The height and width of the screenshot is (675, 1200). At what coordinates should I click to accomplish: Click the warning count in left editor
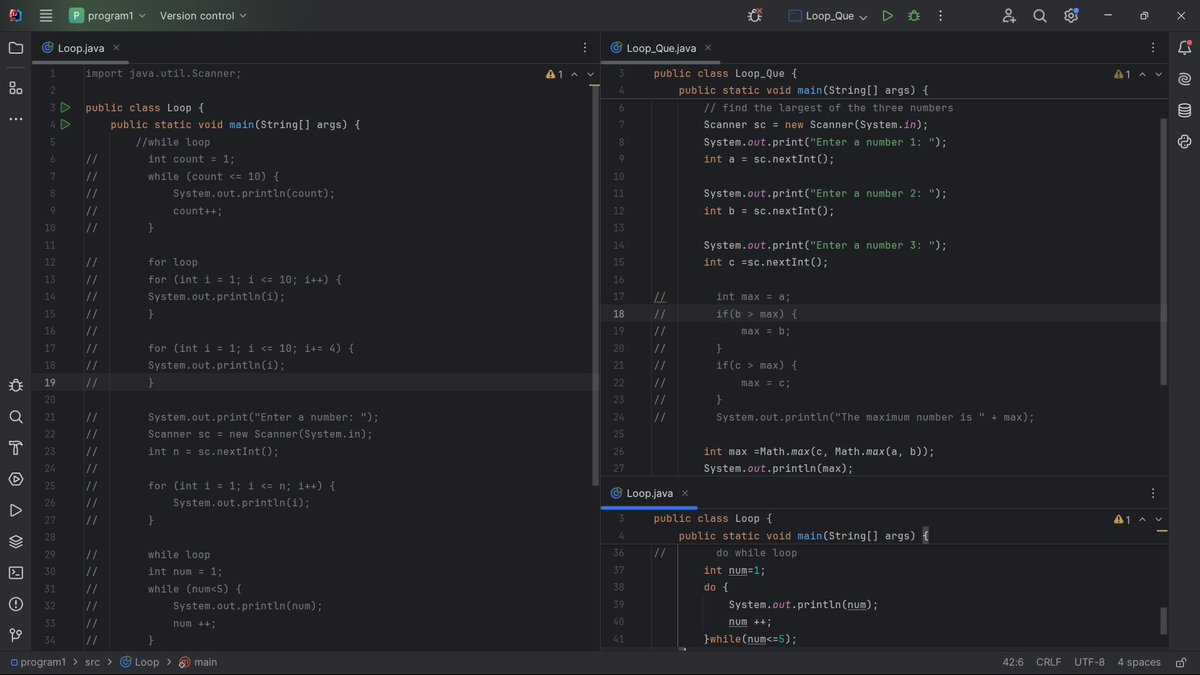pyautogui.click(x=555, y=74)
